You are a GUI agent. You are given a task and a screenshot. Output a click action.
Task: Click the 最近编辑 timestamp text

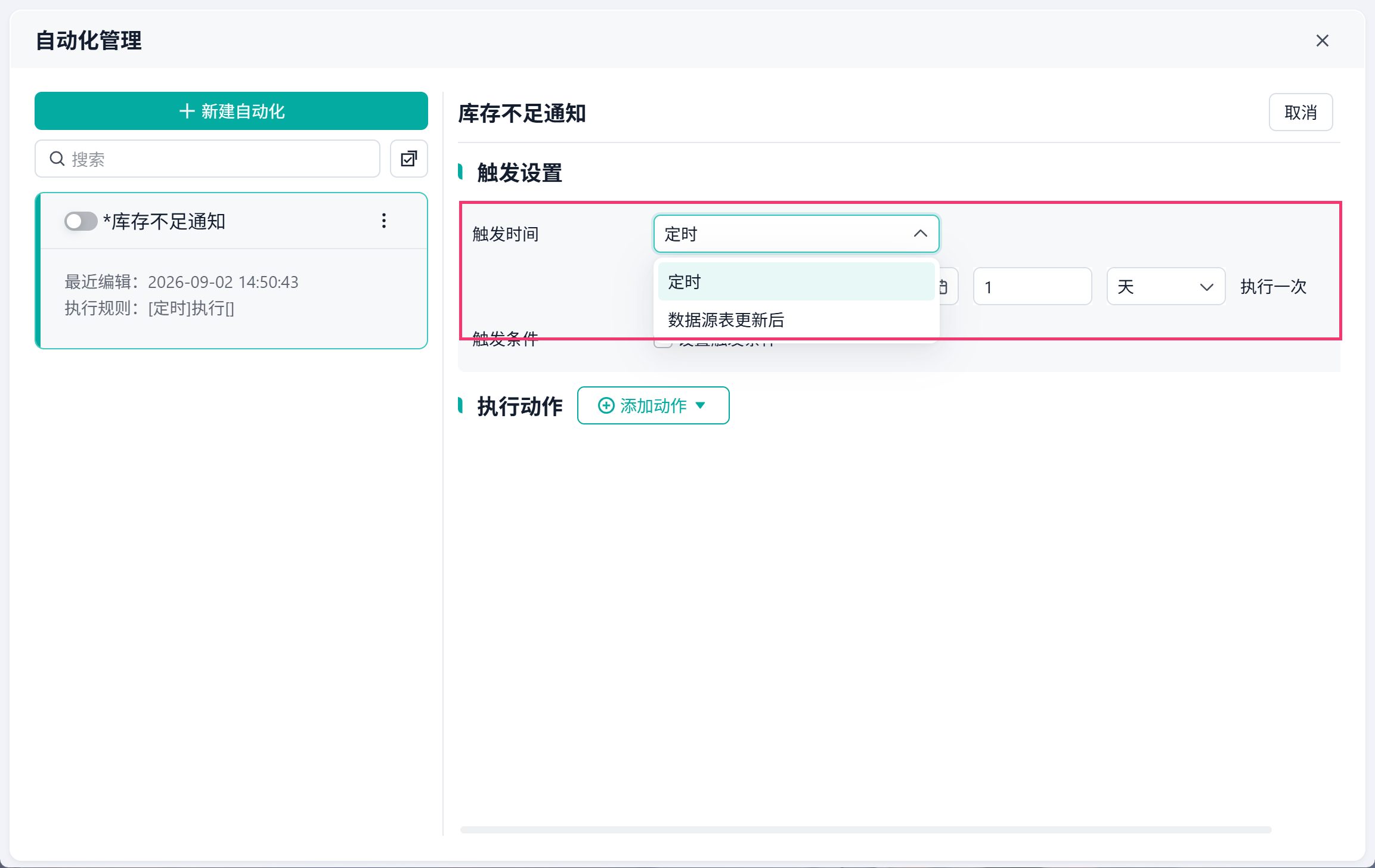click(181, 282)
